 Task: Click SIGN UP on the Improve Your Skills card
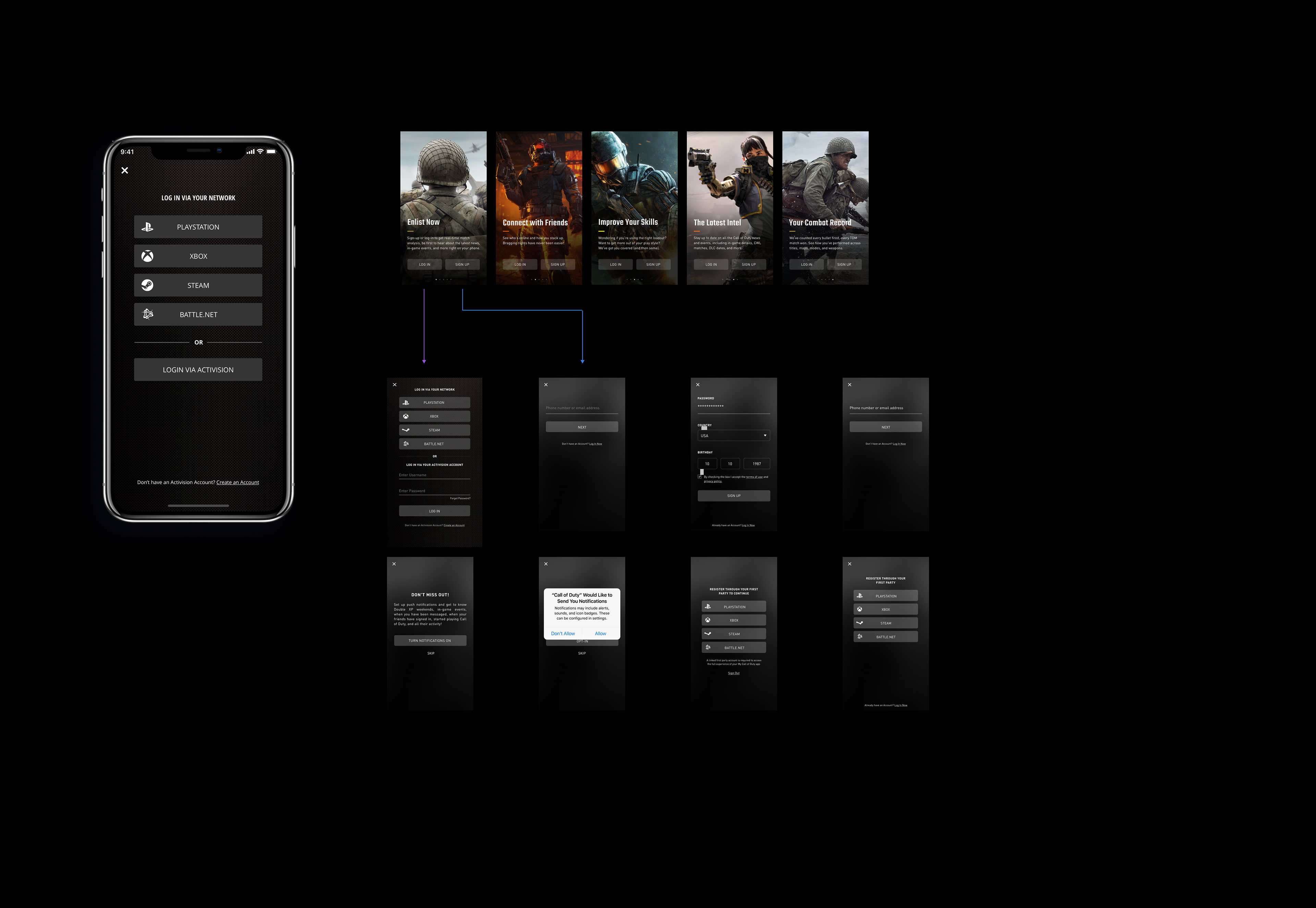click(653, 264)
